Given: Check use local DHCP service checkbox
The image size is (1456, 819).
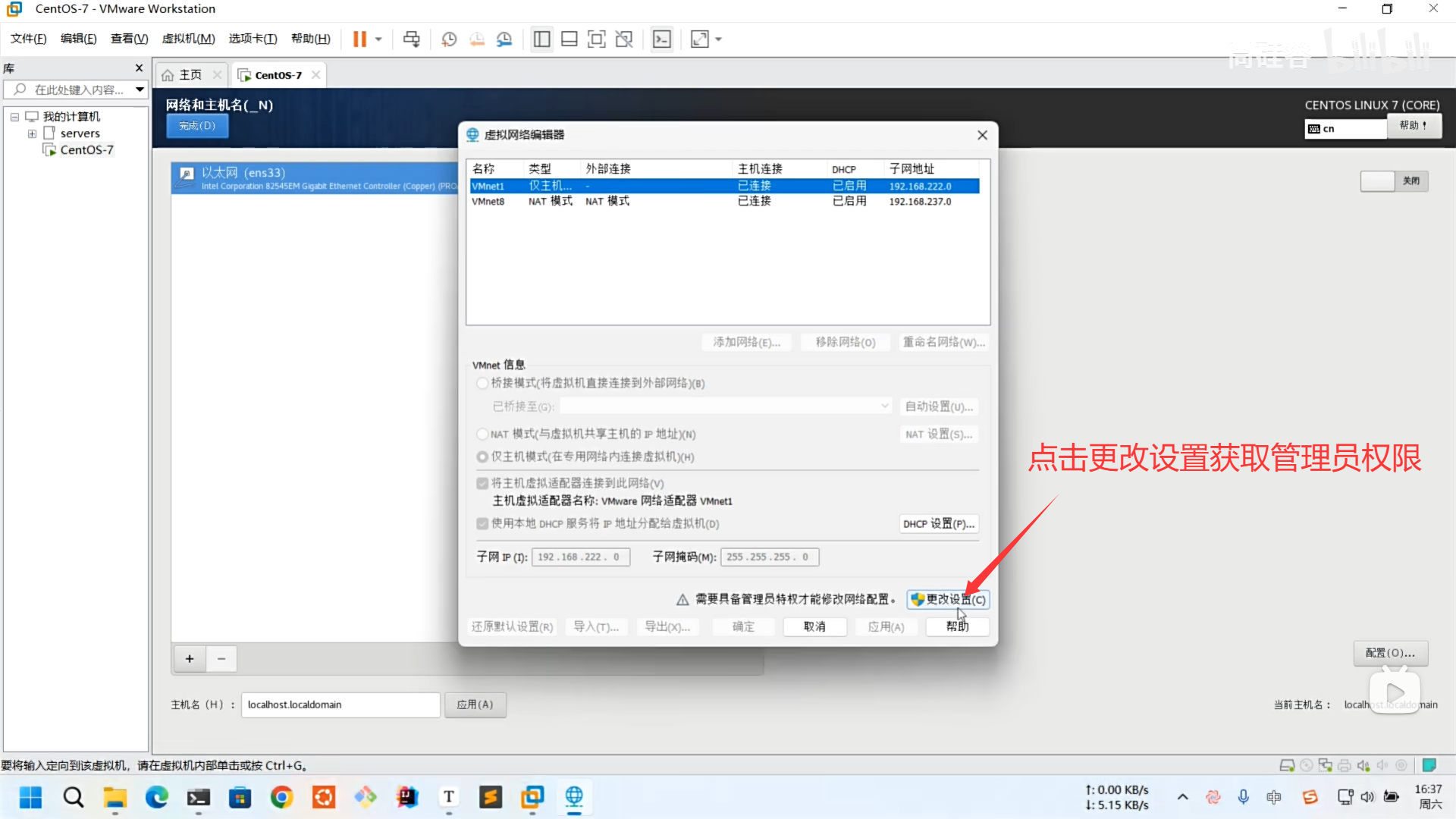Looking at the screenshot, I should [x=482, y=523].
